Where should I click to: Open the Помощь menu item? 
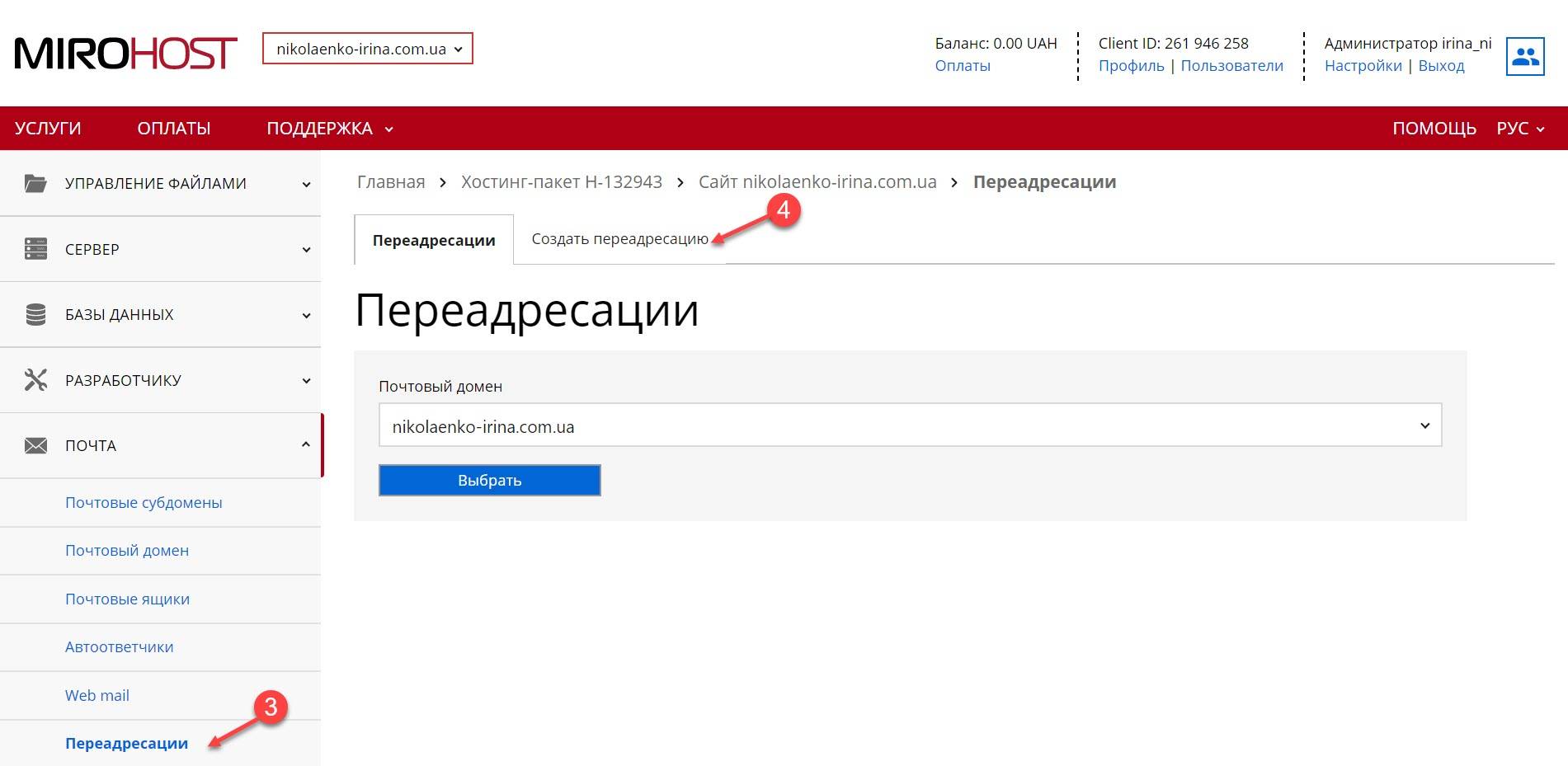pos(1434,129)
